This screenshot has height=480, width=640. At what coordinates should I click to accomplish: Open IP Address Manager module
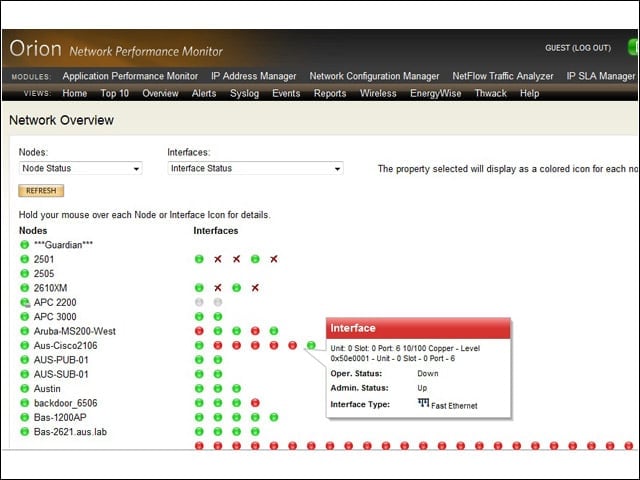[x=253, y=76]
